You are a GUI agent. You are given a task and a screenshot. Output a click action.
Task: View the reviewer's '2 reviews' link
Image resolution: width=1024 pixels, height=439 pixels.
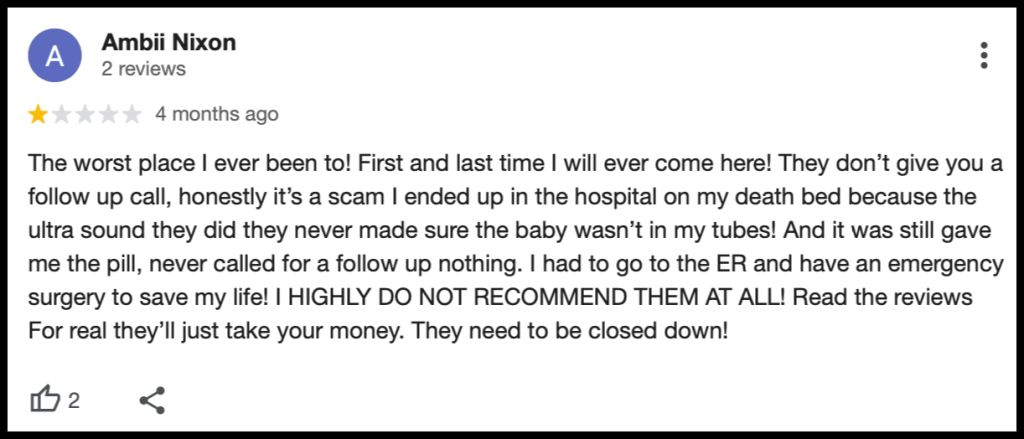pos(144,69)
